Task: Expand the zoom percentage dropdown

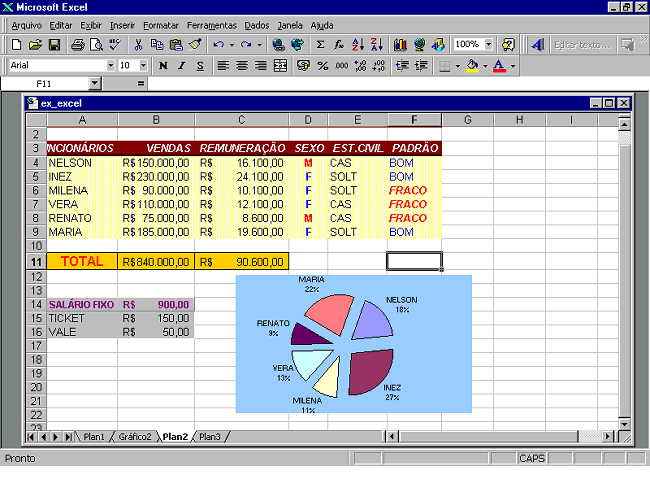Action: 489,45
